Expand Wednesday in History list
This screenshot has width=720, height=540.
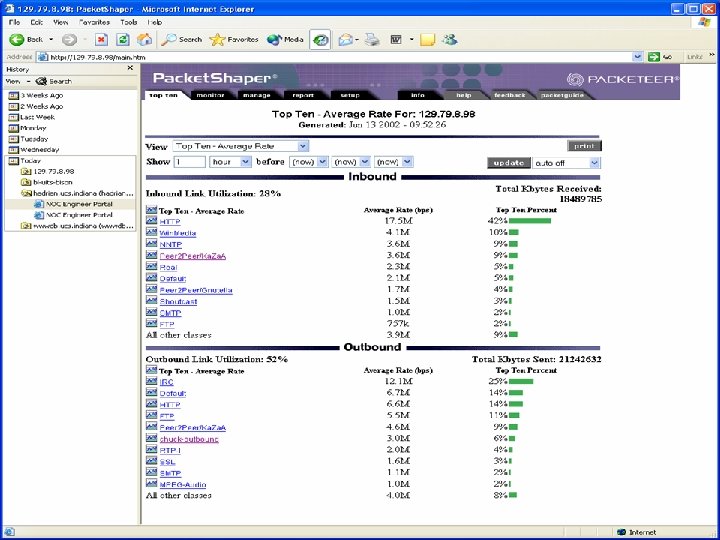(34, 150)
